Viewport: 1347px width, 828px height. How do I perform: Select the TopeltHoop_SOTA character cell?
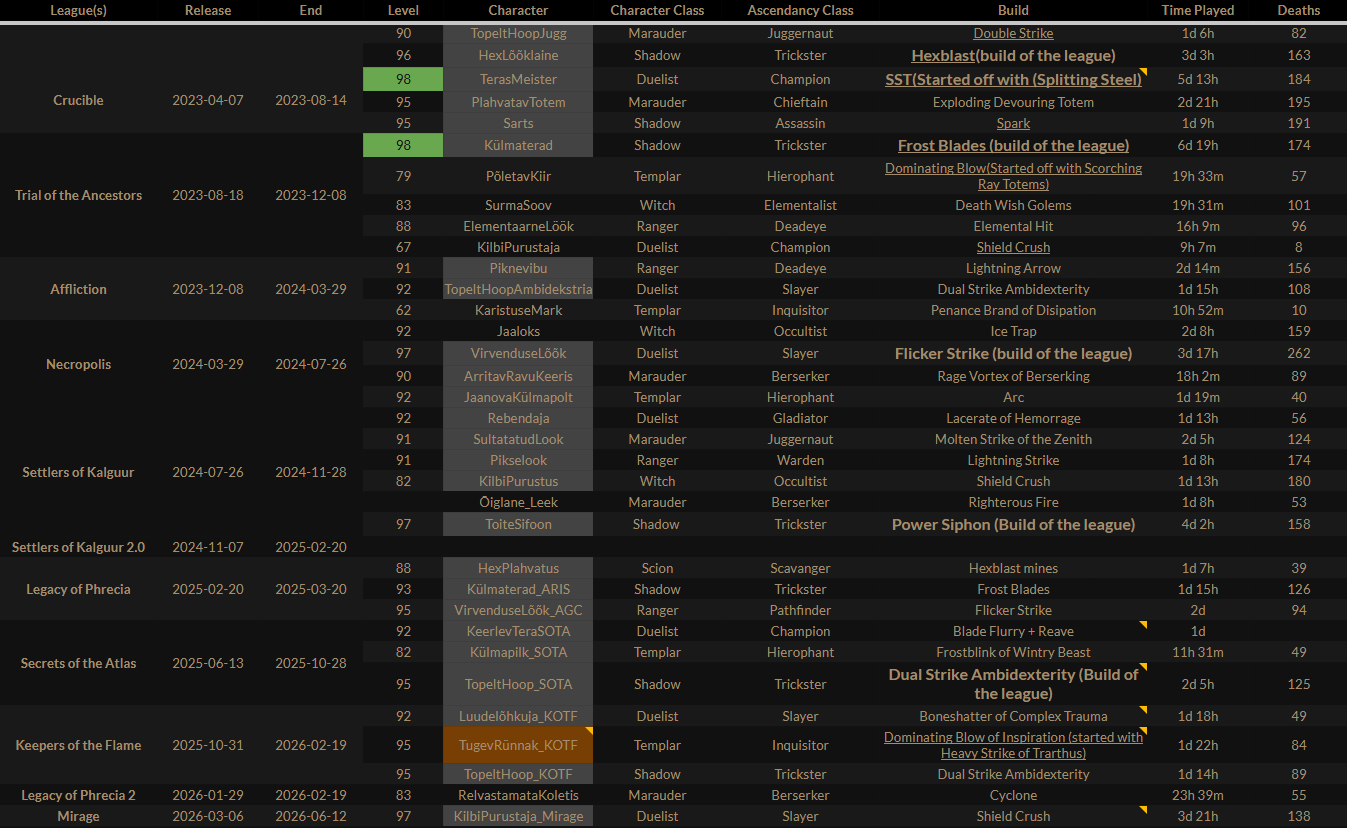[518, 684]
